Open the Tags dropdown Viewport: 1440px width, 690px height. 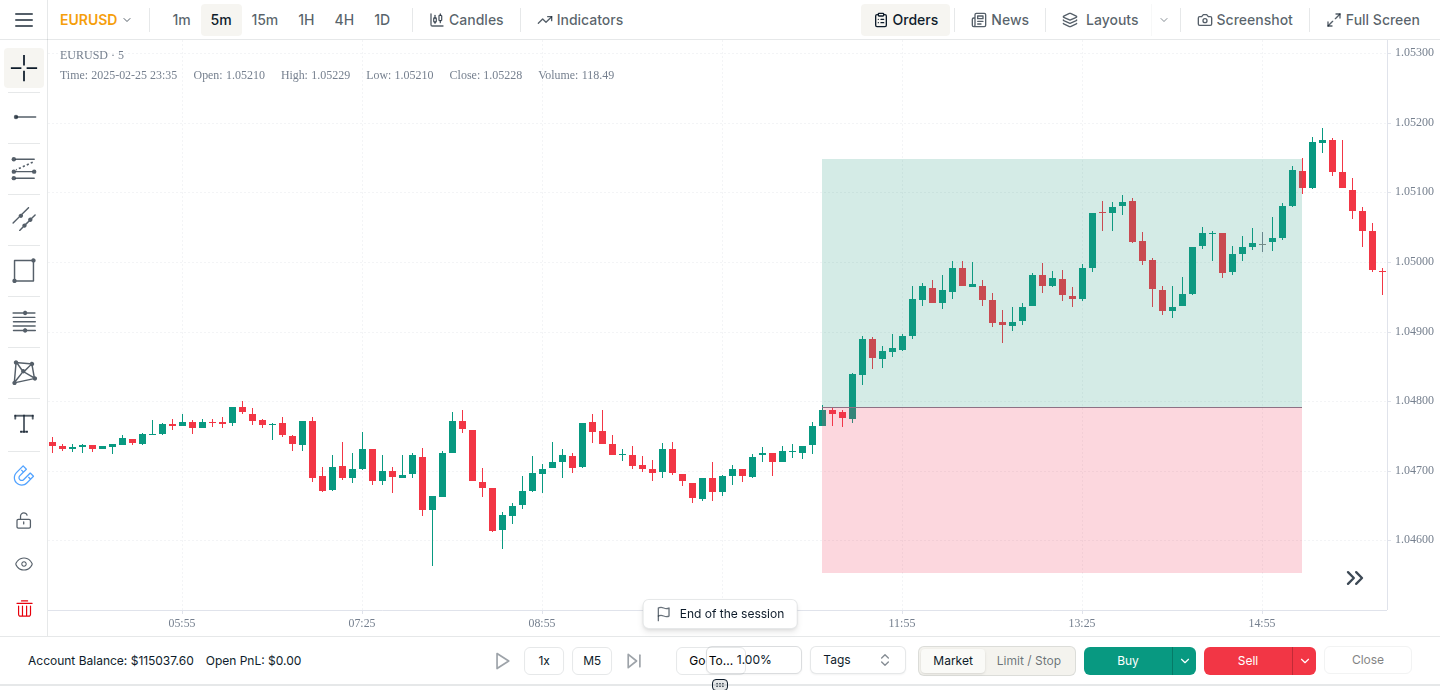(857, 660)
